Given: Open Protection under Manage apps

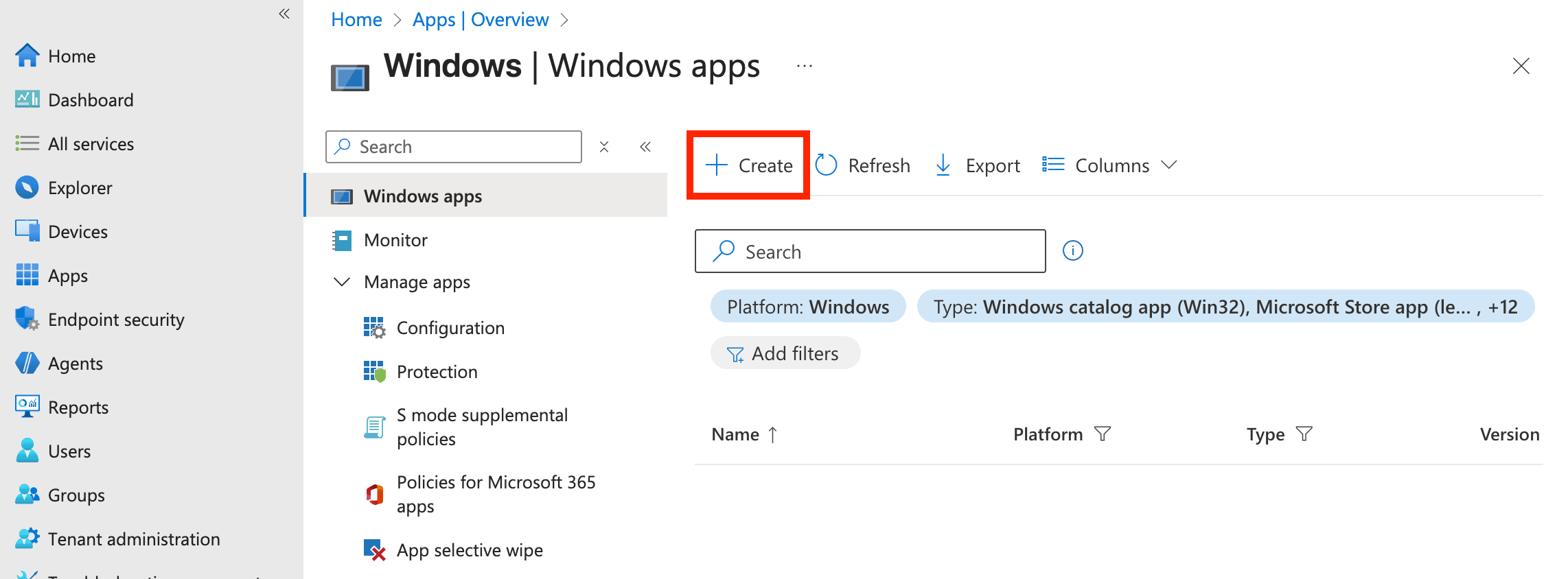Looking at the screenshot, I should pos(437,372).
